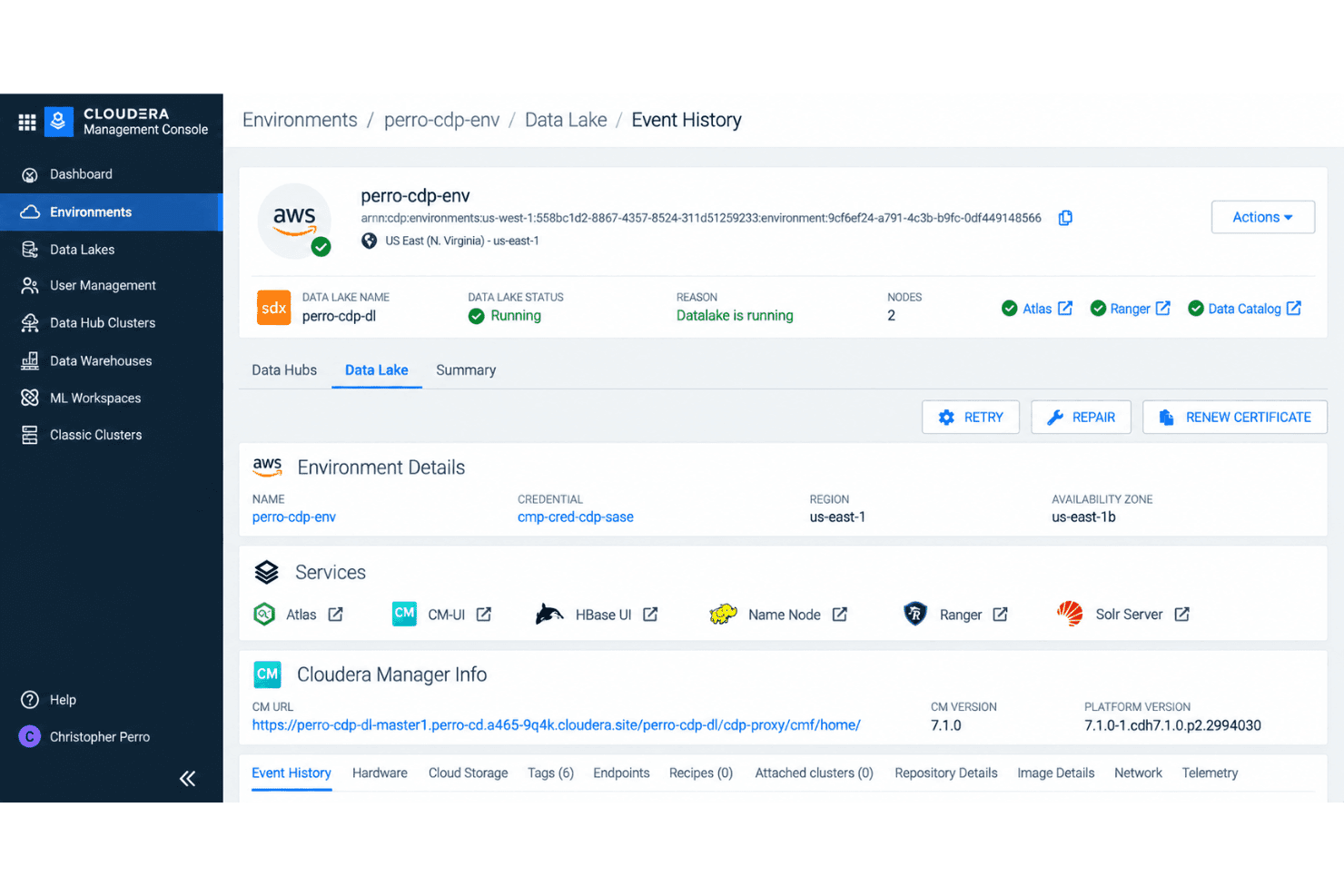
Task: Open the Cloud Storage tab
Action: [468, 773]
